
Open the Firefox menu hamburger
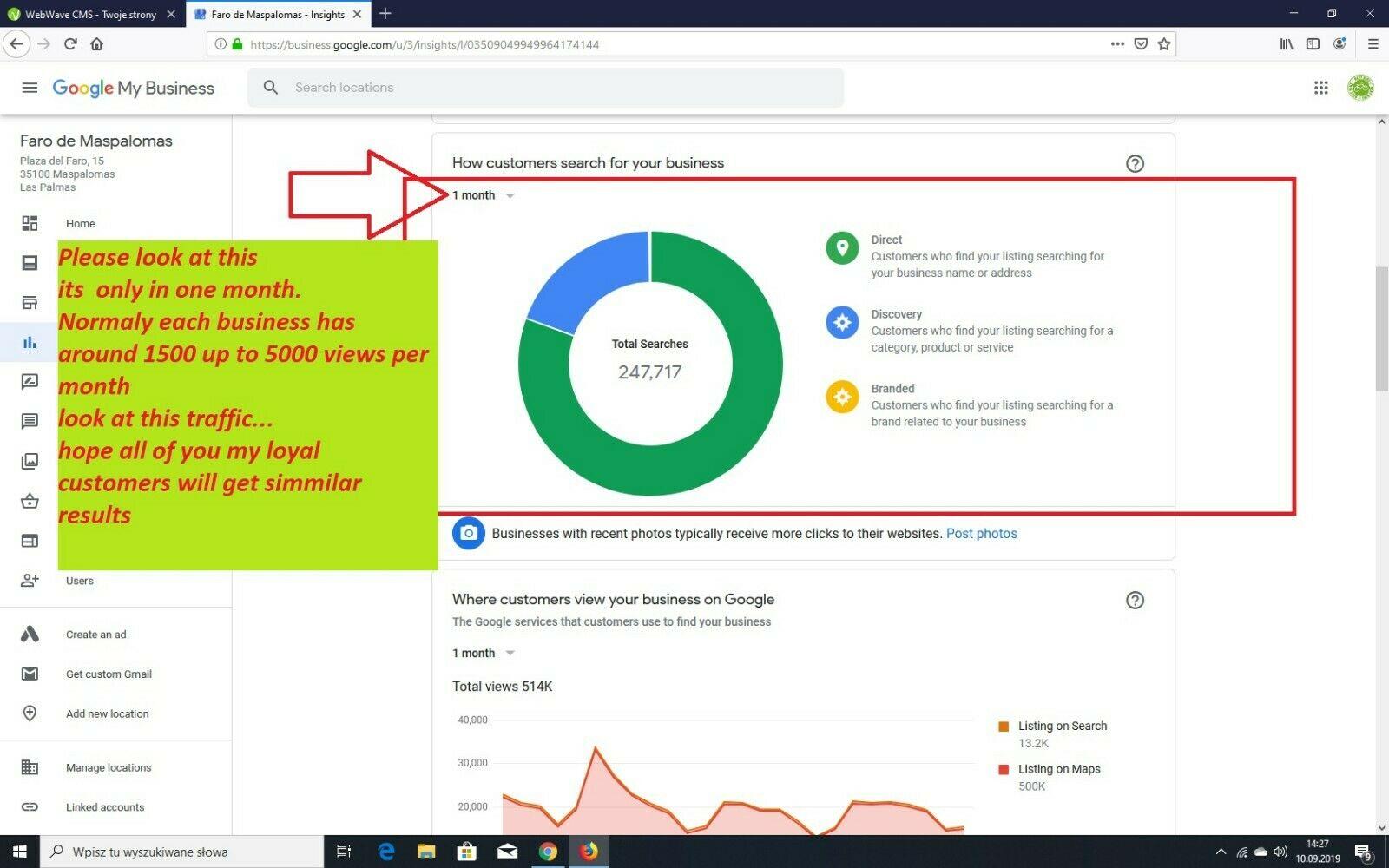(x=1373, y=43)
